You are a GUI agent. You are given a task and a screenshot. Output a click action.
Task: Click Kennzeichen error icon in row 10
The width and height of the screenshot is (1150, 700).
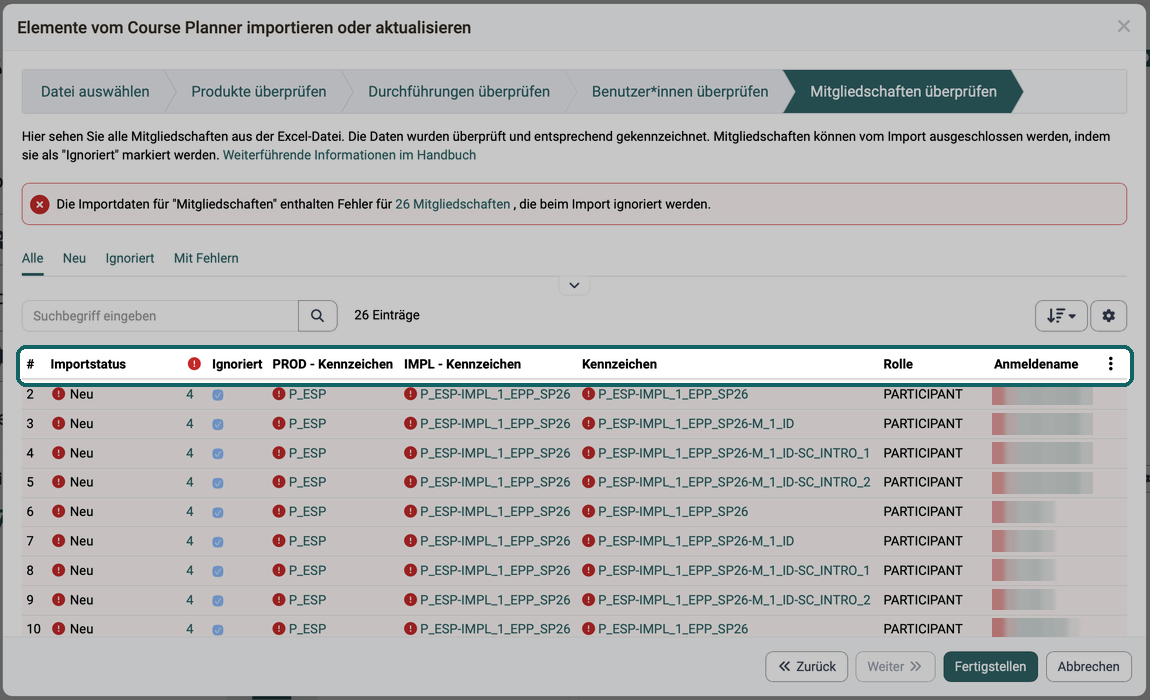pos(588,629)
